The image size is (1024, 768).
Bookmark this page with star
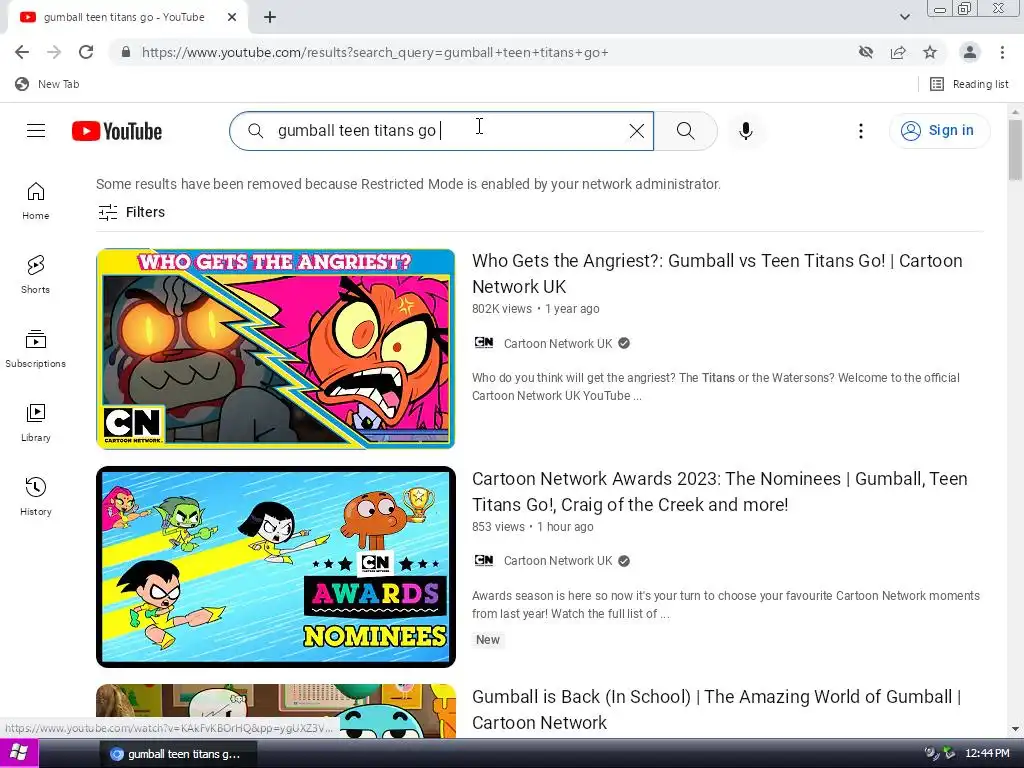[930, 52]
